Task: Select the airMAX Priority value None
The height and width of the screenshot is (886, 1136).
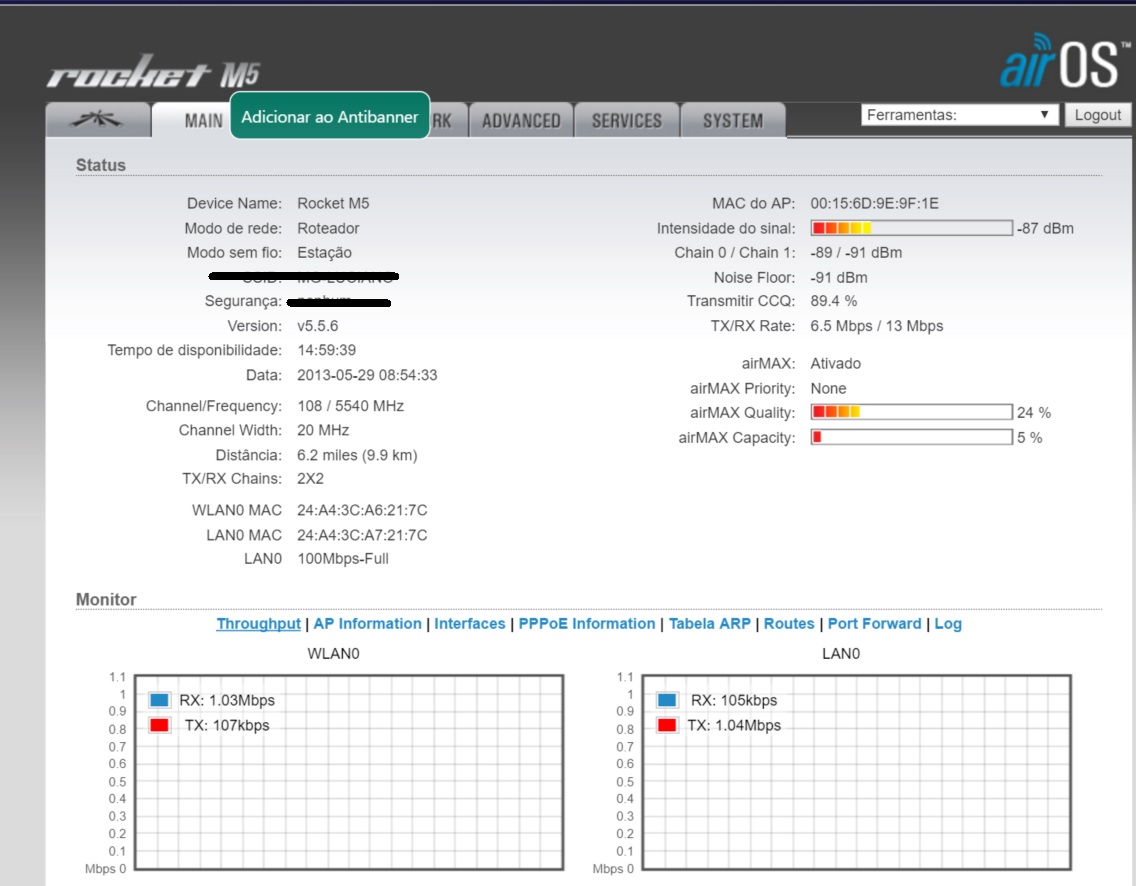Action: tap(828, 388)
